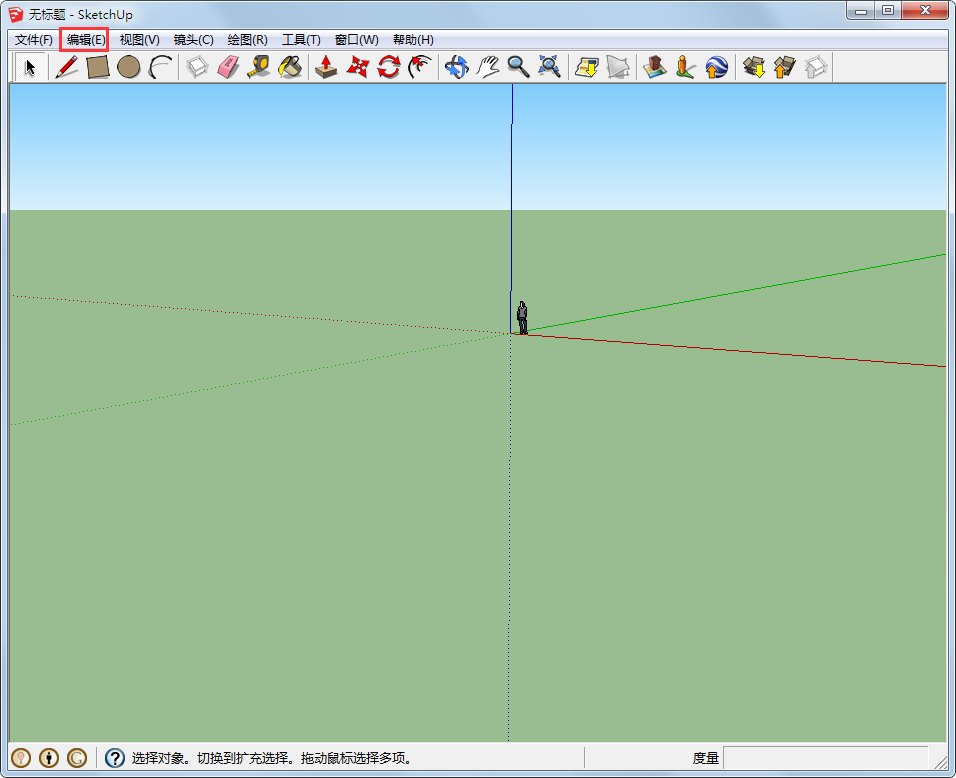Click the 度量 measurements input box
This screenshot has width=956, height=778.
(825, 758)
